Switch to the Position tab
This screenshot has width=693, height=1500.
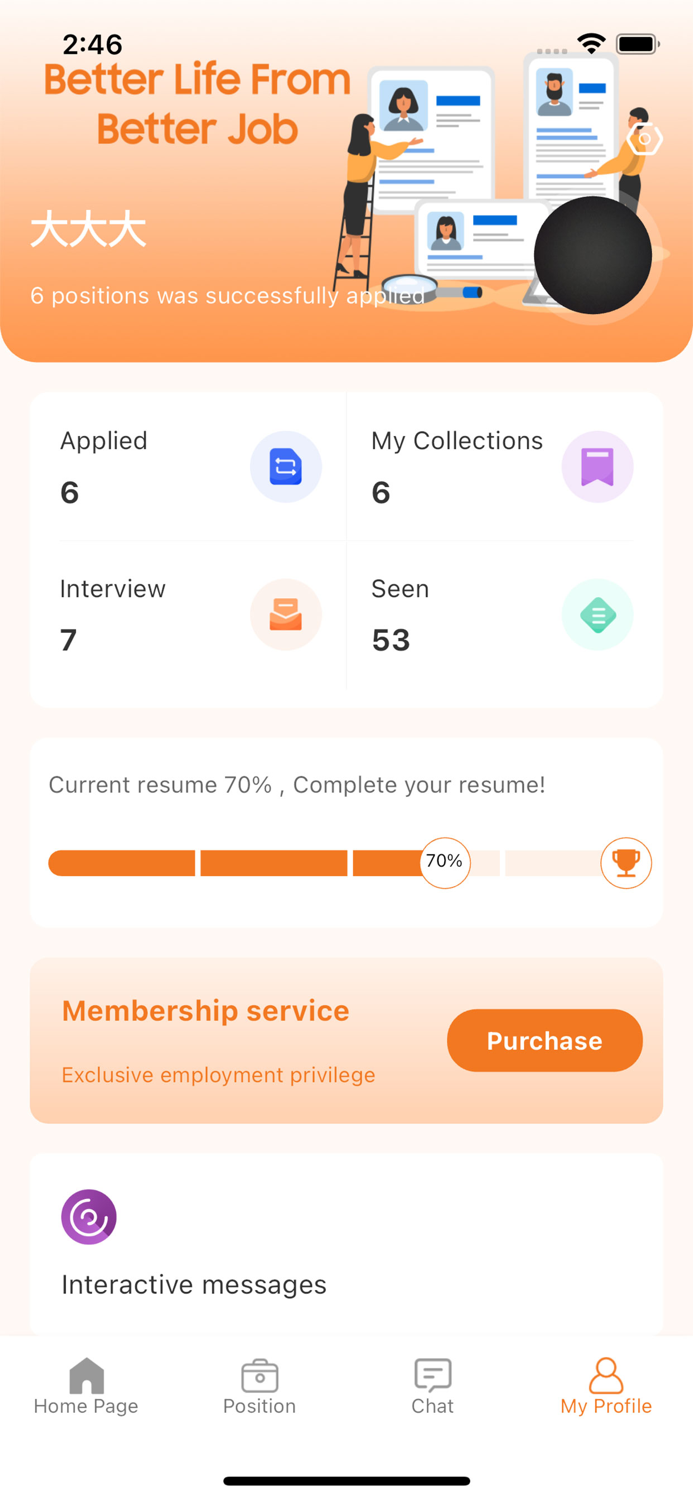click(x=259, y=1385)
